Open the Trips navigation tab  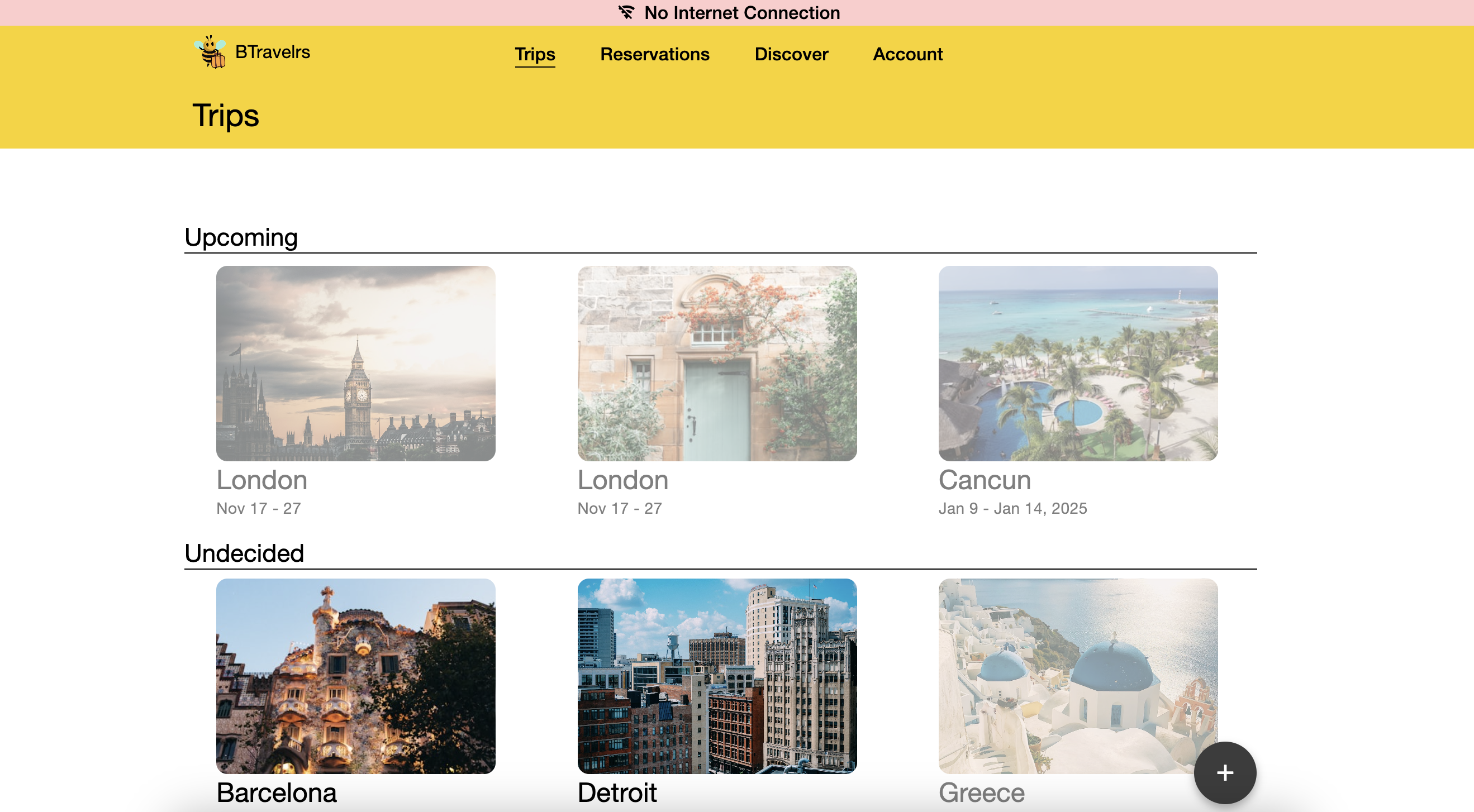(x=534, y=54)
